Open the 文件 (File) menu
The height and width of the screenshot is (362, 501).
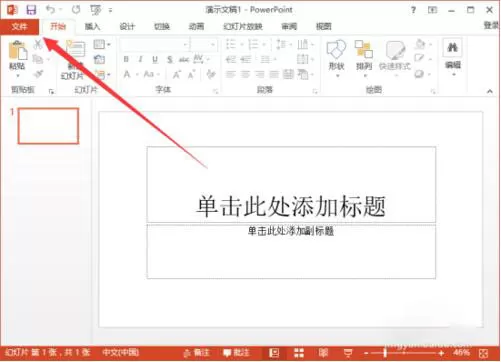coord(19,27)
